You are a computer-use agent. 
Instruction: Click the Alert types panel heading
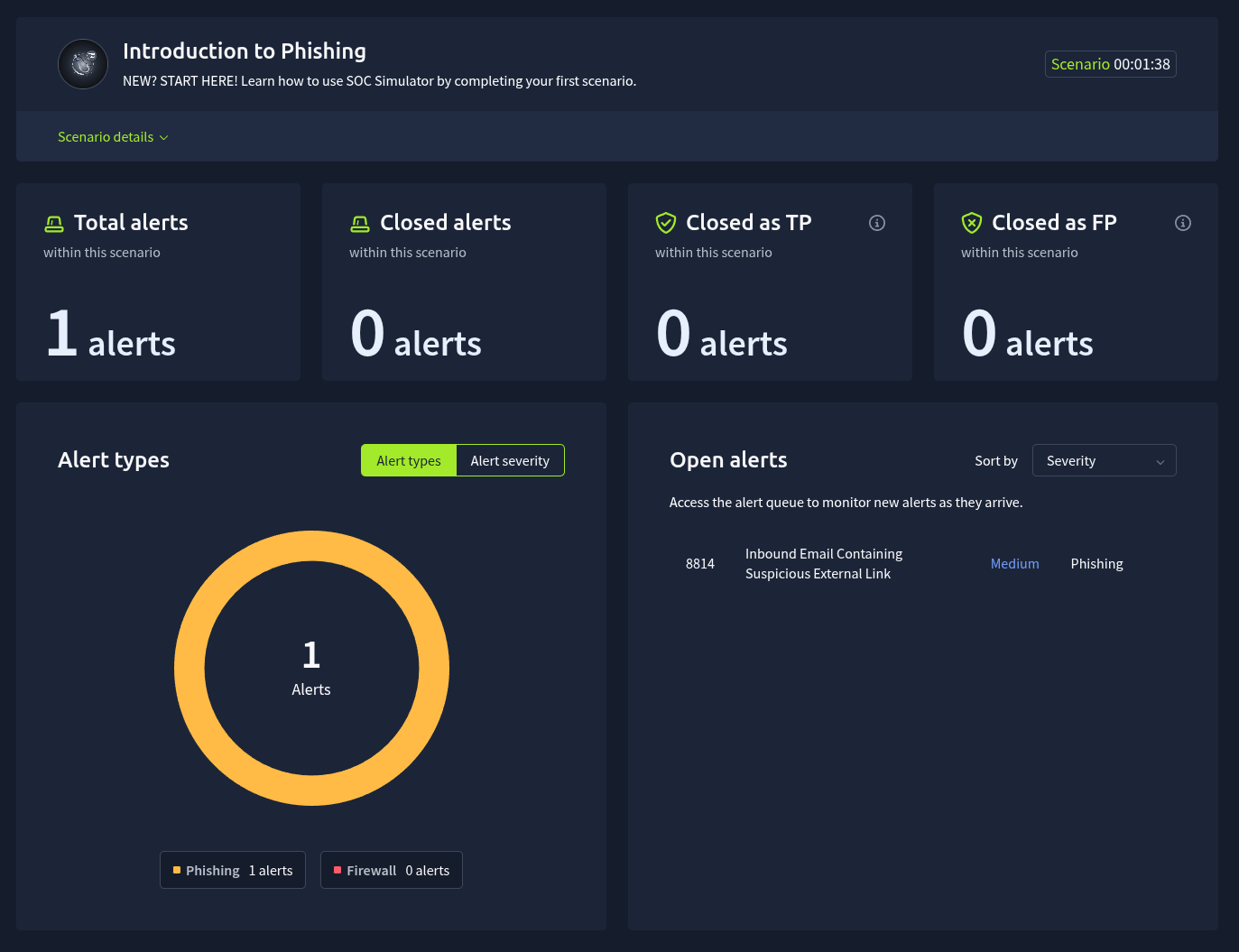[x=114, y=460]
